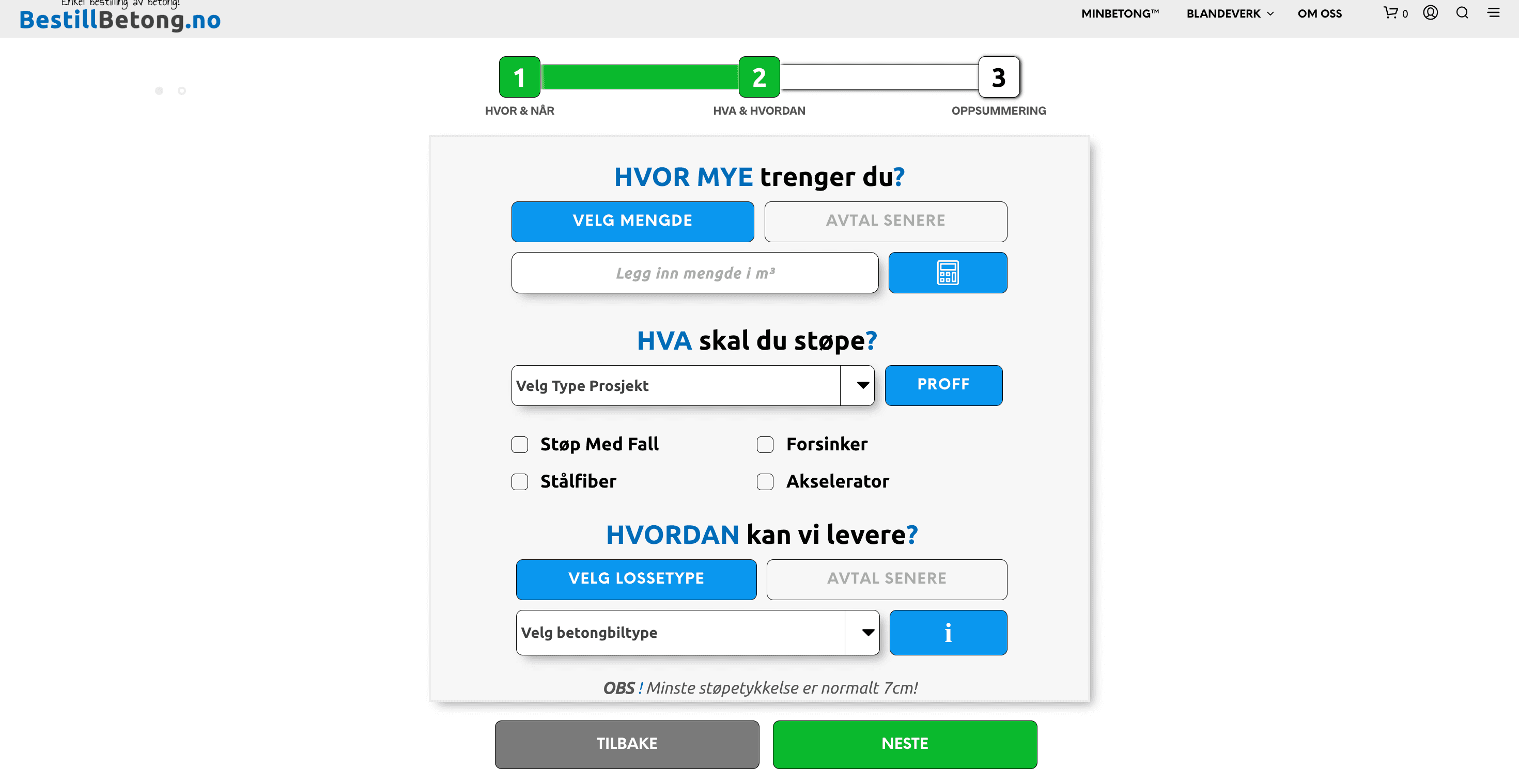Open the MINBETONG menu item

tap(1120, 13)
